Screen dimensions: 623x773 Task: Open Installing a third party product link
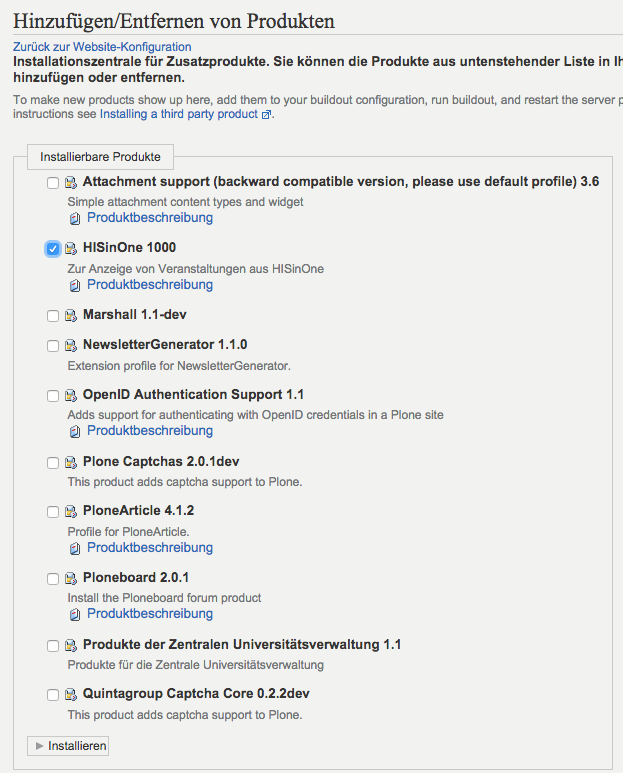coord(179,114)
